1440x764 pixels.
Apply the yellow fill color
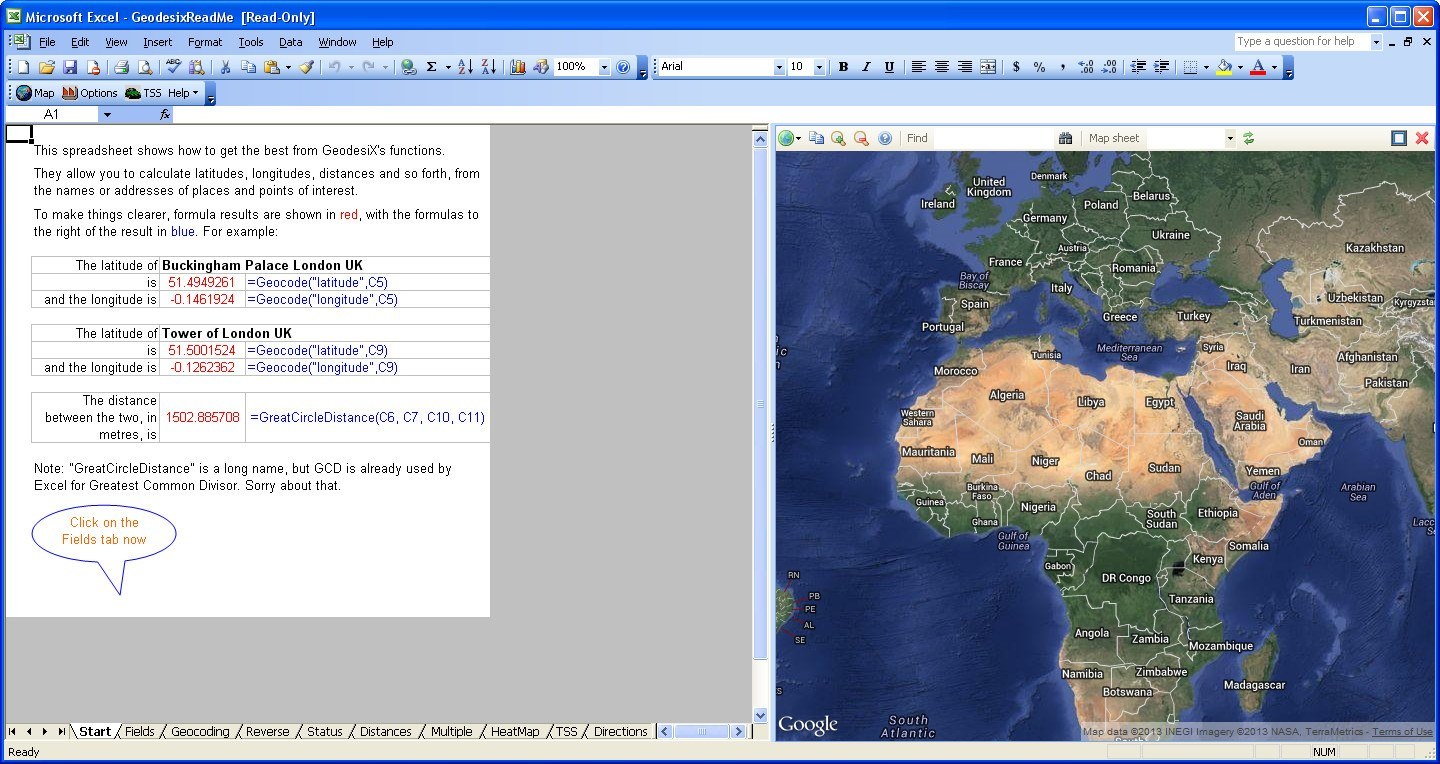coord(1224,67)
